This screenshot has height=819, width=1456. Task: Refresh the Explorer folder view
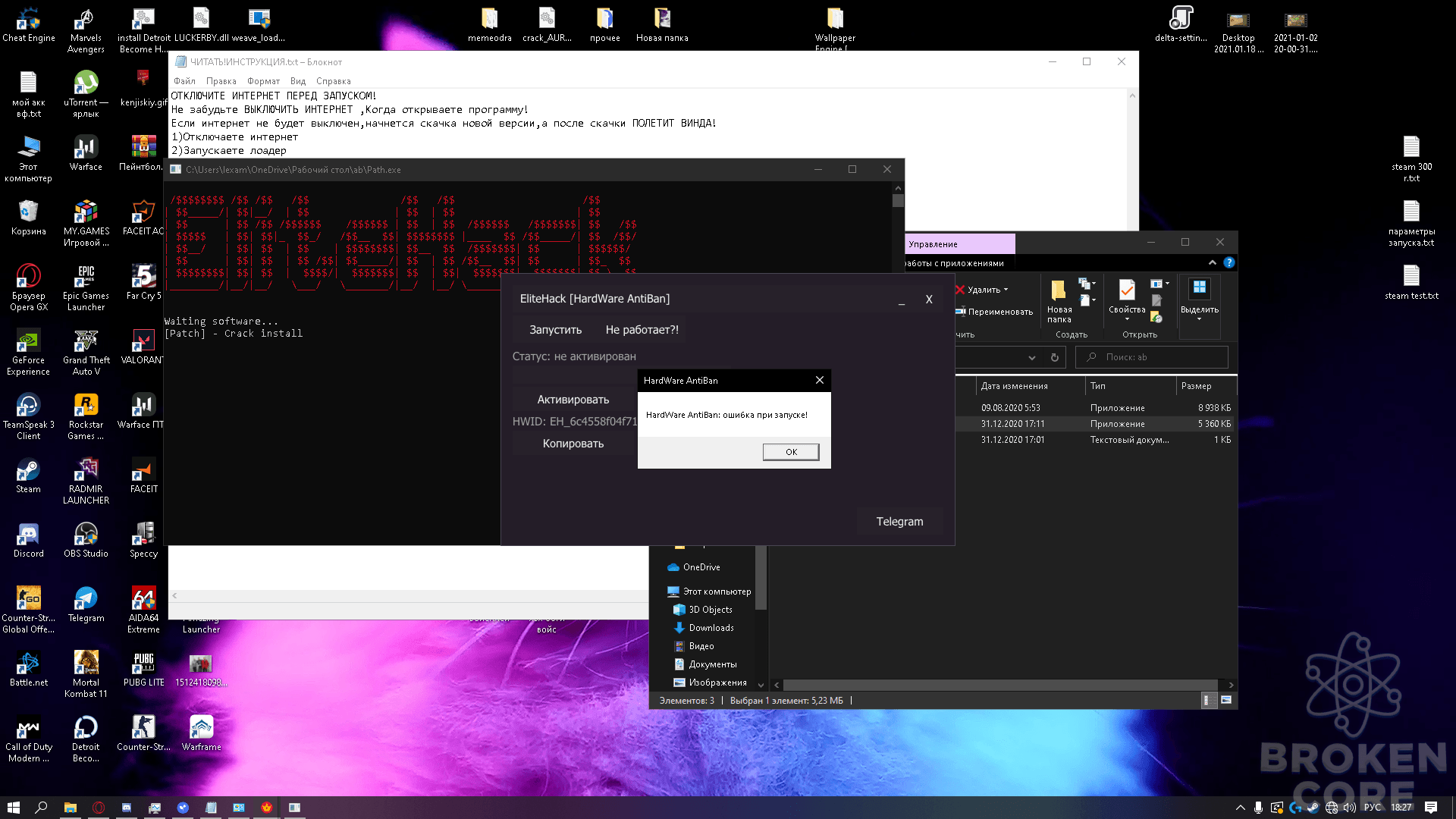(x=1054, y=357)
